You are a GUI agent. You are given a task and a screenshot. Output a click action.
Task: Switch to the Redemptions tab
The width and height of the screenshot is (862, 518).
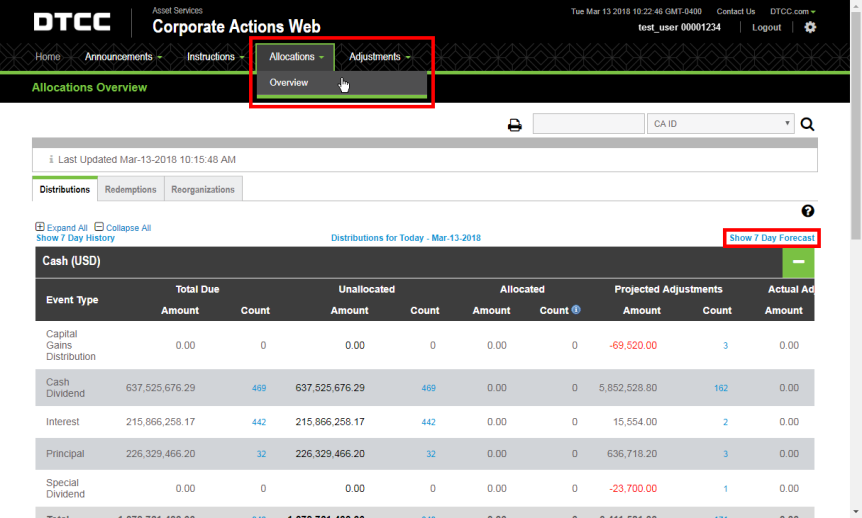[x=131, y=189]
